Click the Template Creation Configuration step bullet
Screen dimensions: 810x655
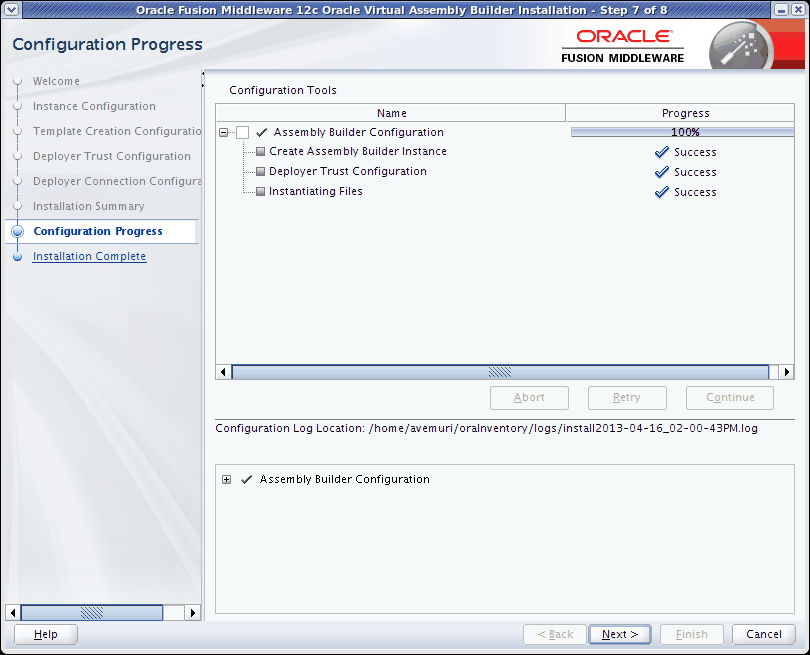tap(18, 131)
